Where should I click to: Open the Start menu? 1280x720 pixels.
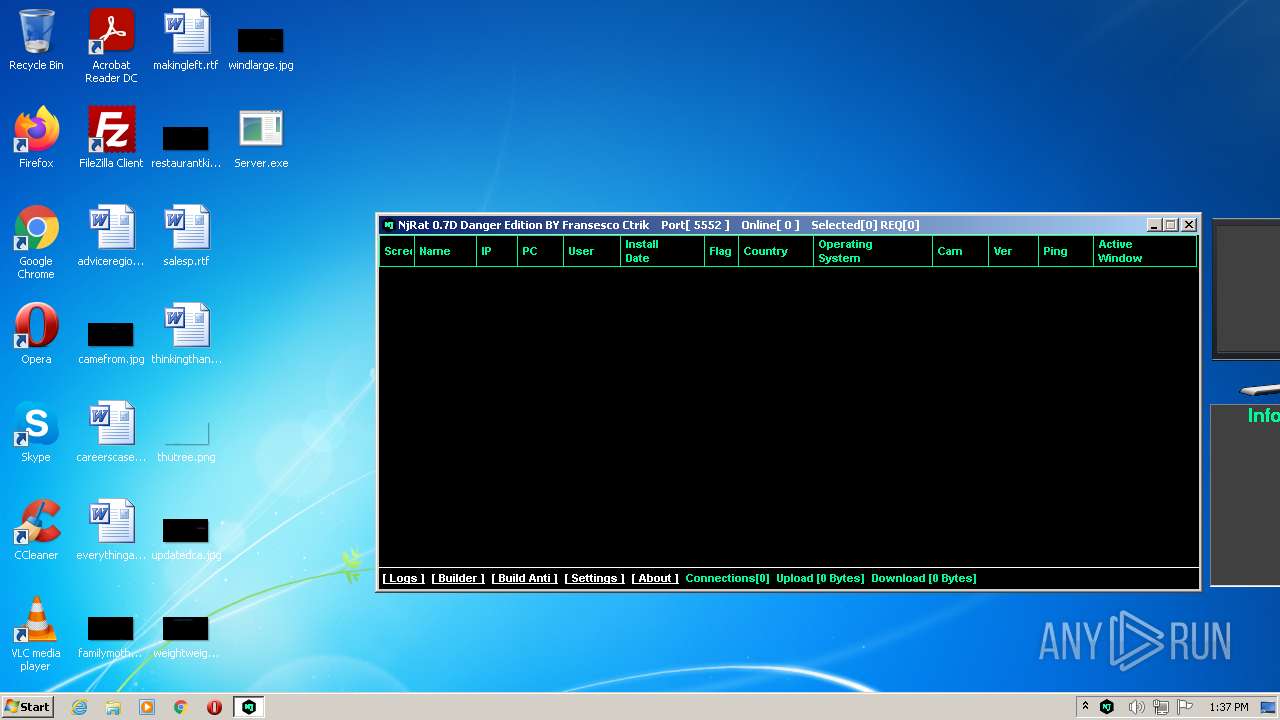coord(28,707)
